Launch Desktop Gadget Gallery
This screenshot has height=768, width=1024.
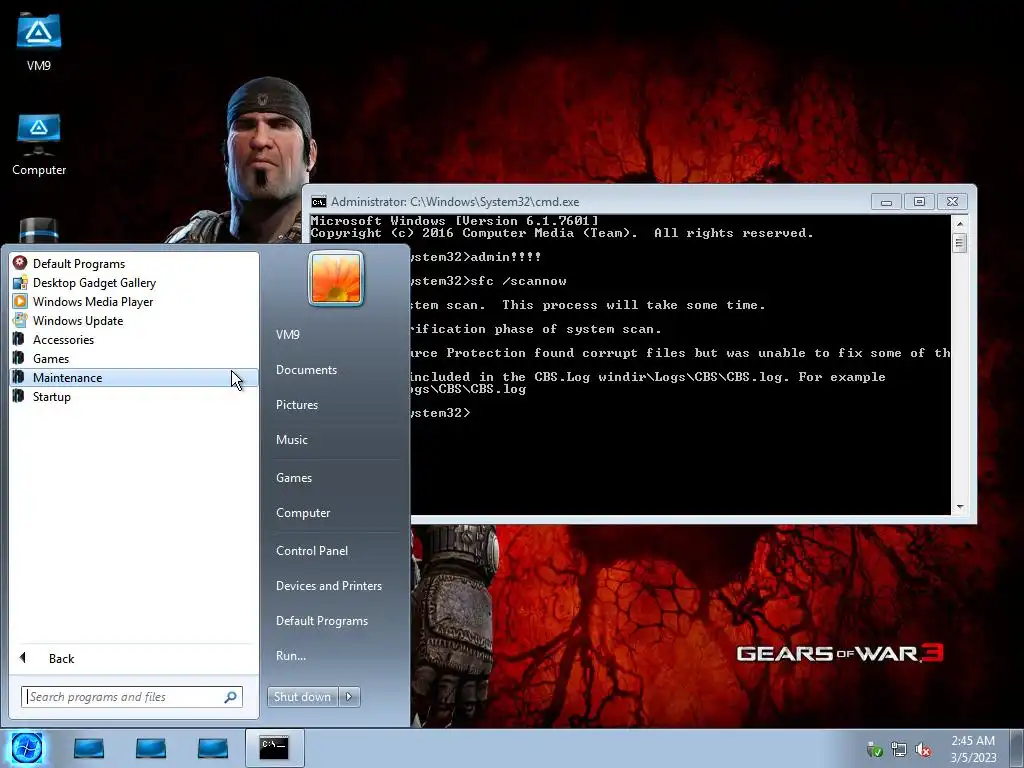coord(135,282)
